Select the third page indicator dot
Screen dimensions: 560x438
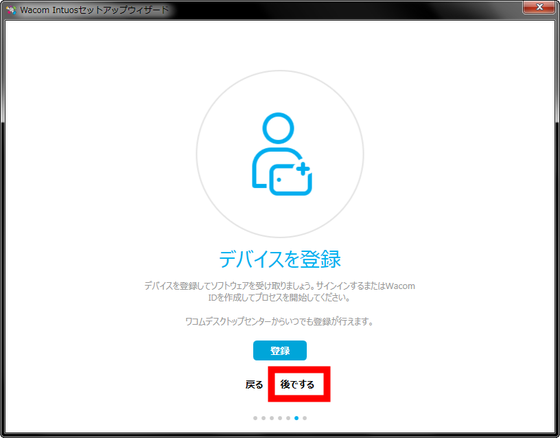(x=271, y=418)
